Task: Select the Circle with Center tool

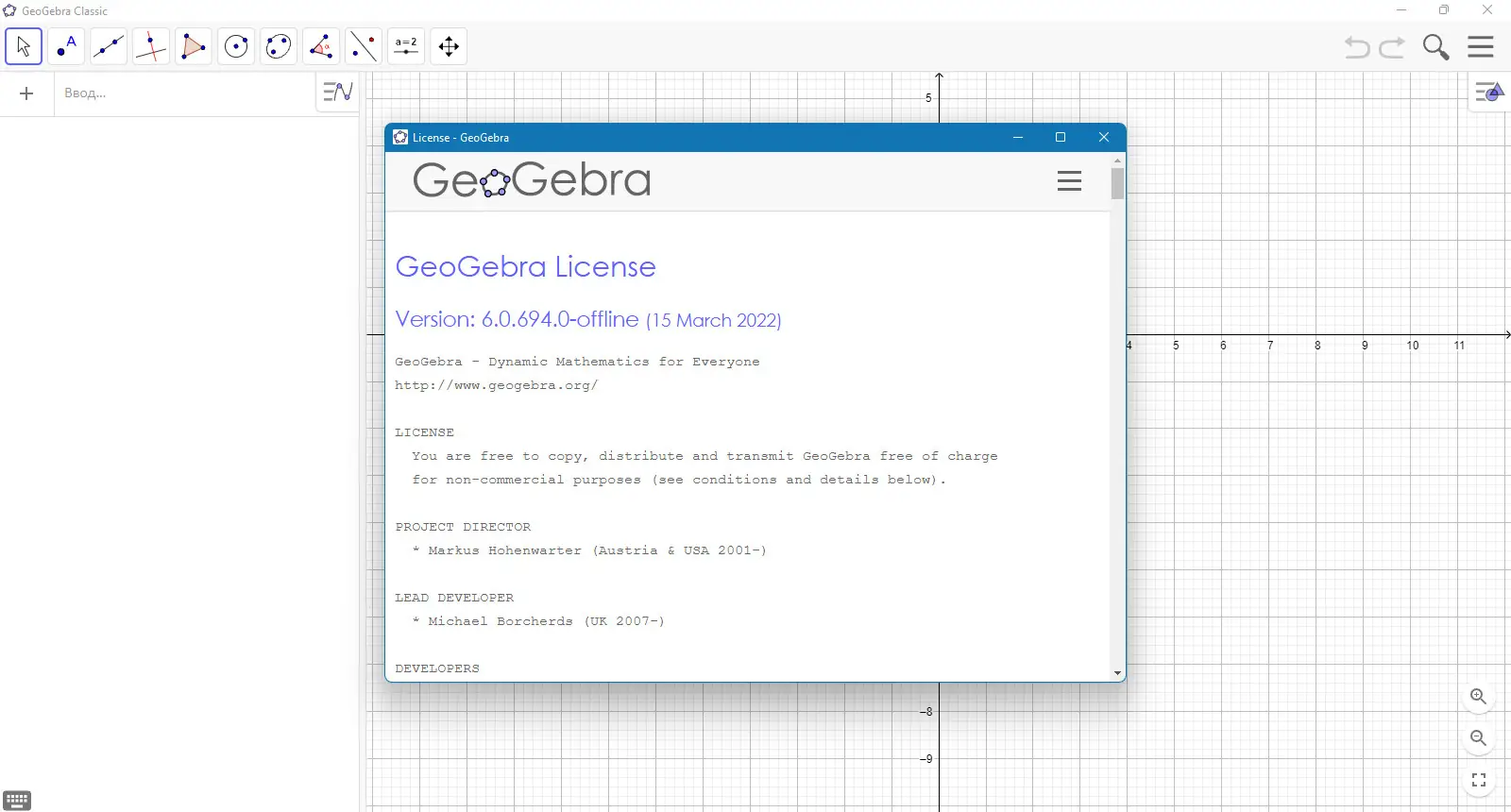Action: pos(236,46)
